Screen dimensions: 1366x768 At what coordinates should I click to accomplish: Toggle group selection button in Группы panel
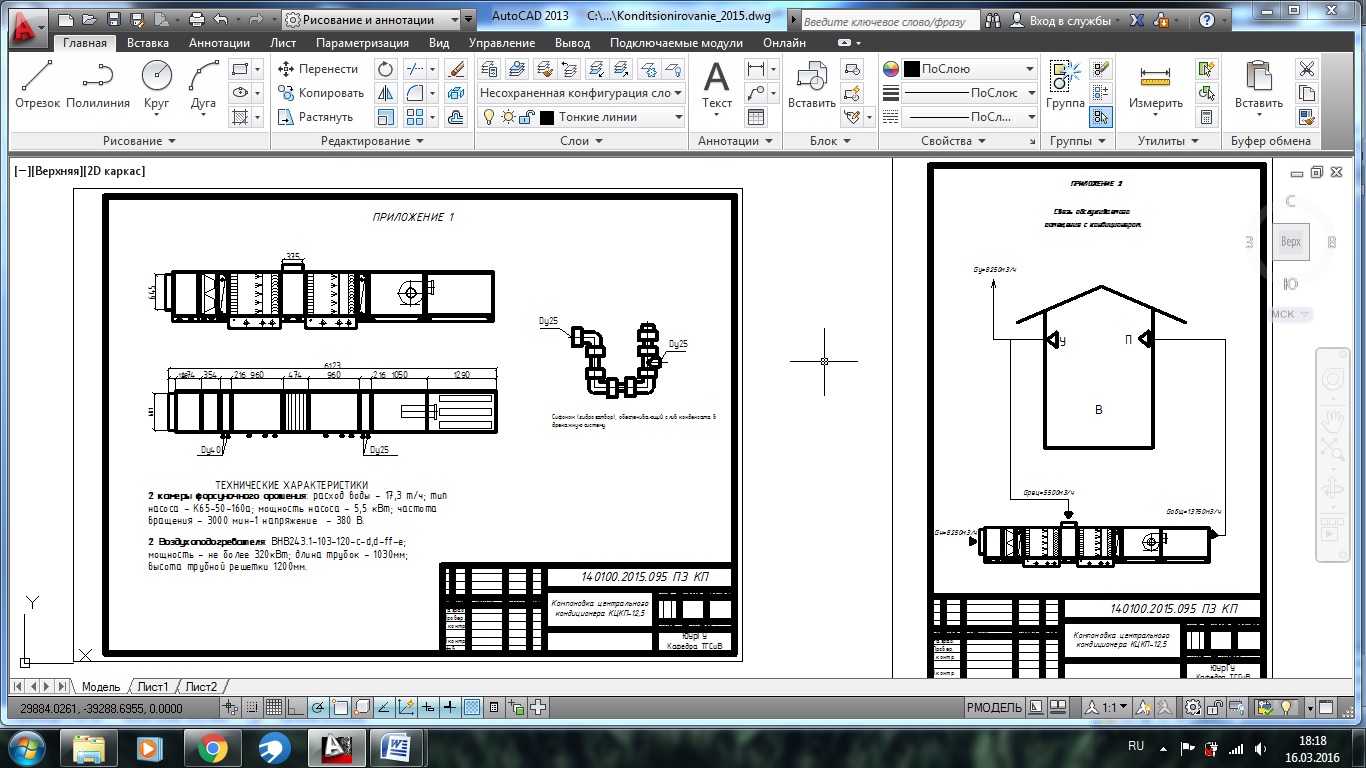1100,117
